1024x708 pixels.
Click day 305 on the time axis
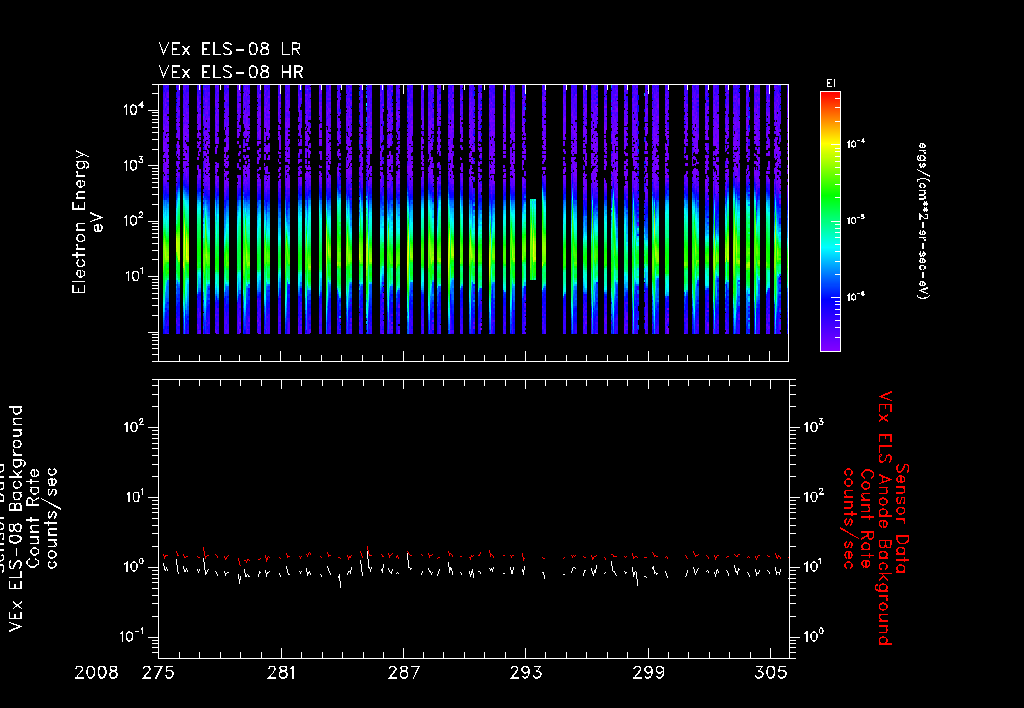point(771,672)
